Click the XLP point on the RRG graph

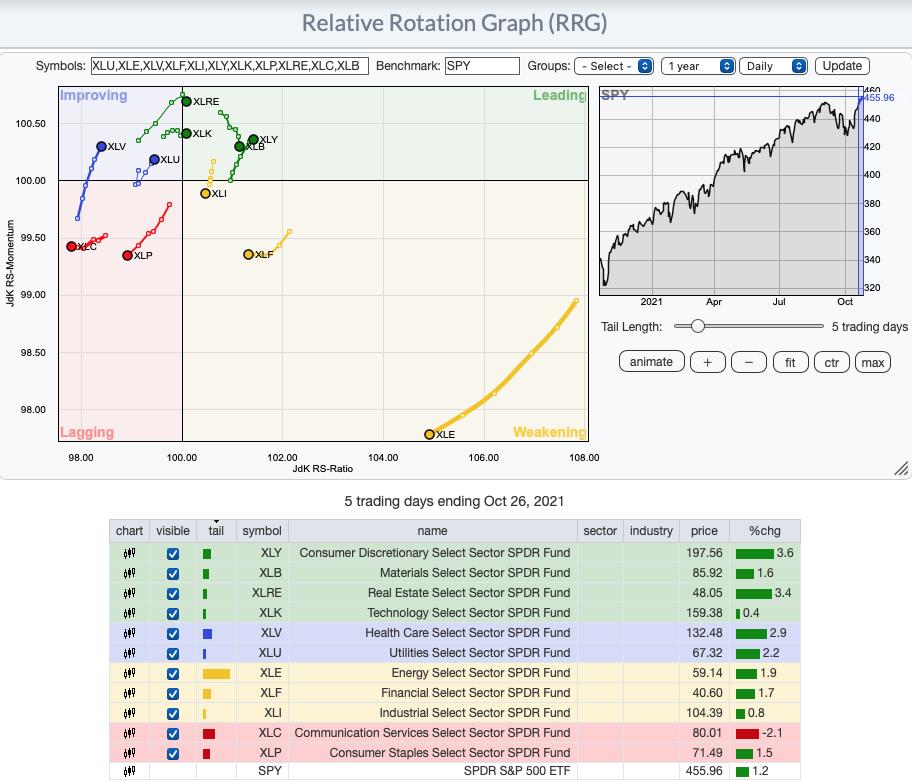click(127, 255)
